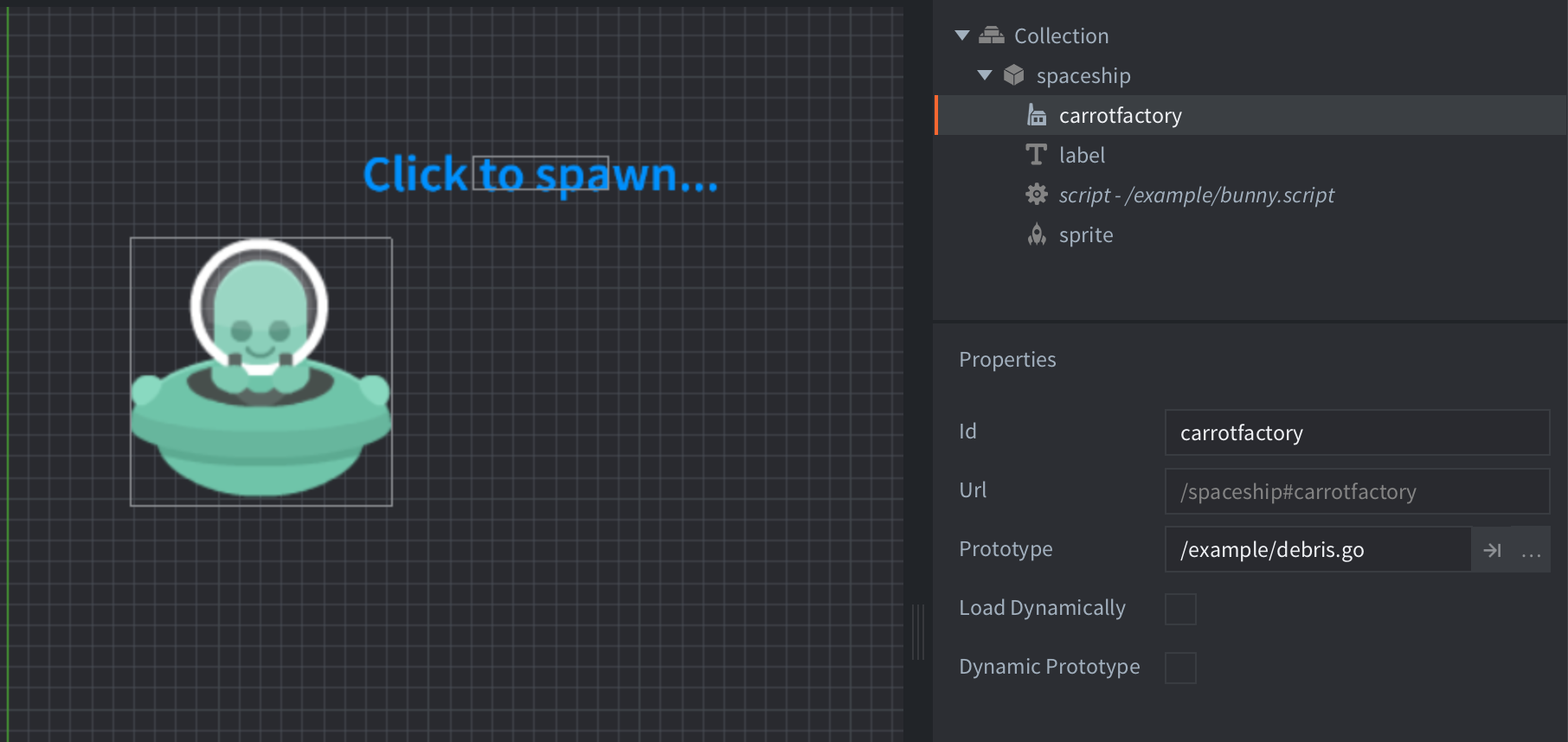Open the Prototype resource with arrow icon

pos(1492,550)
